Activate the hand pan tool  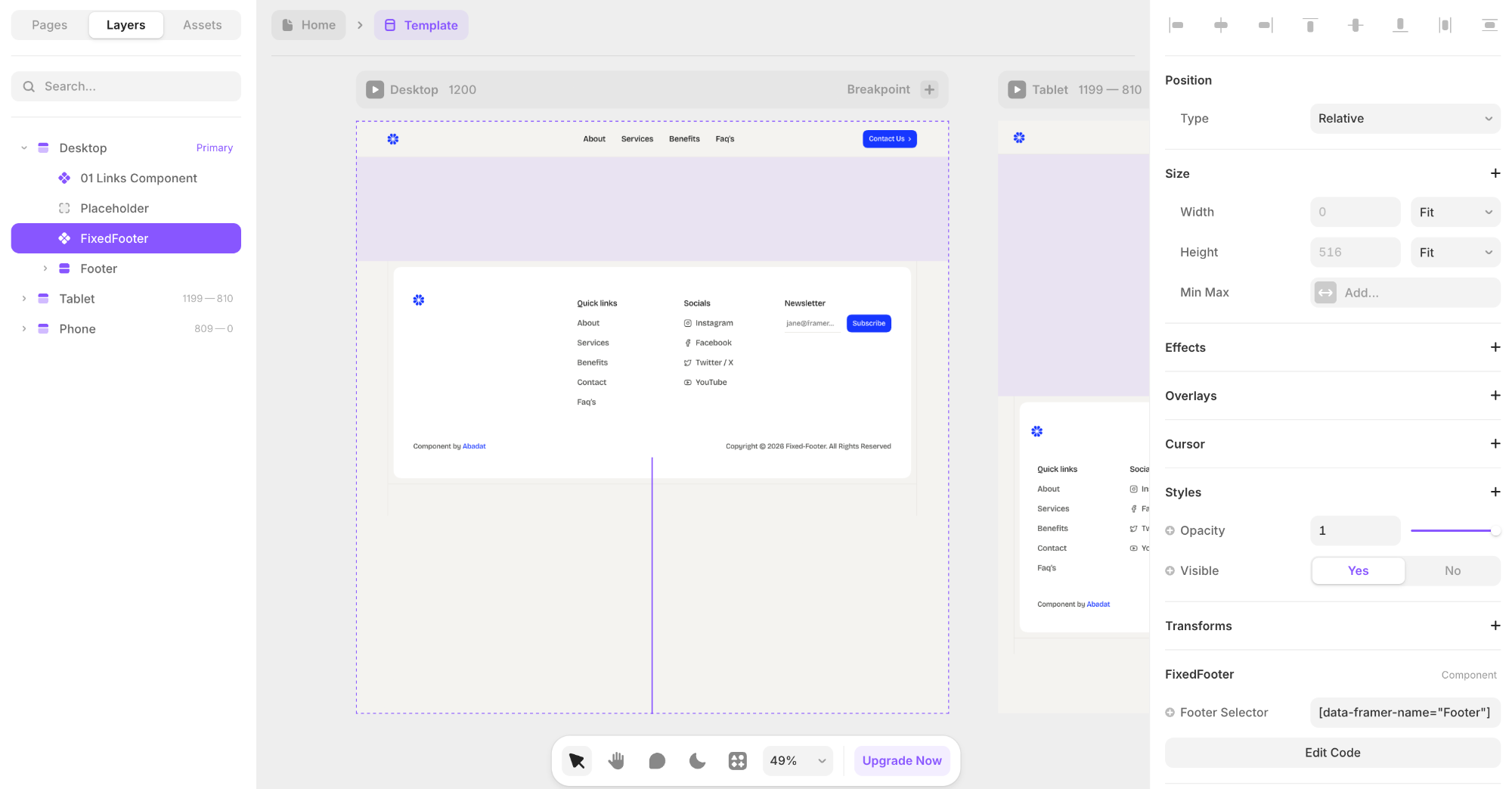click(617, 760)
